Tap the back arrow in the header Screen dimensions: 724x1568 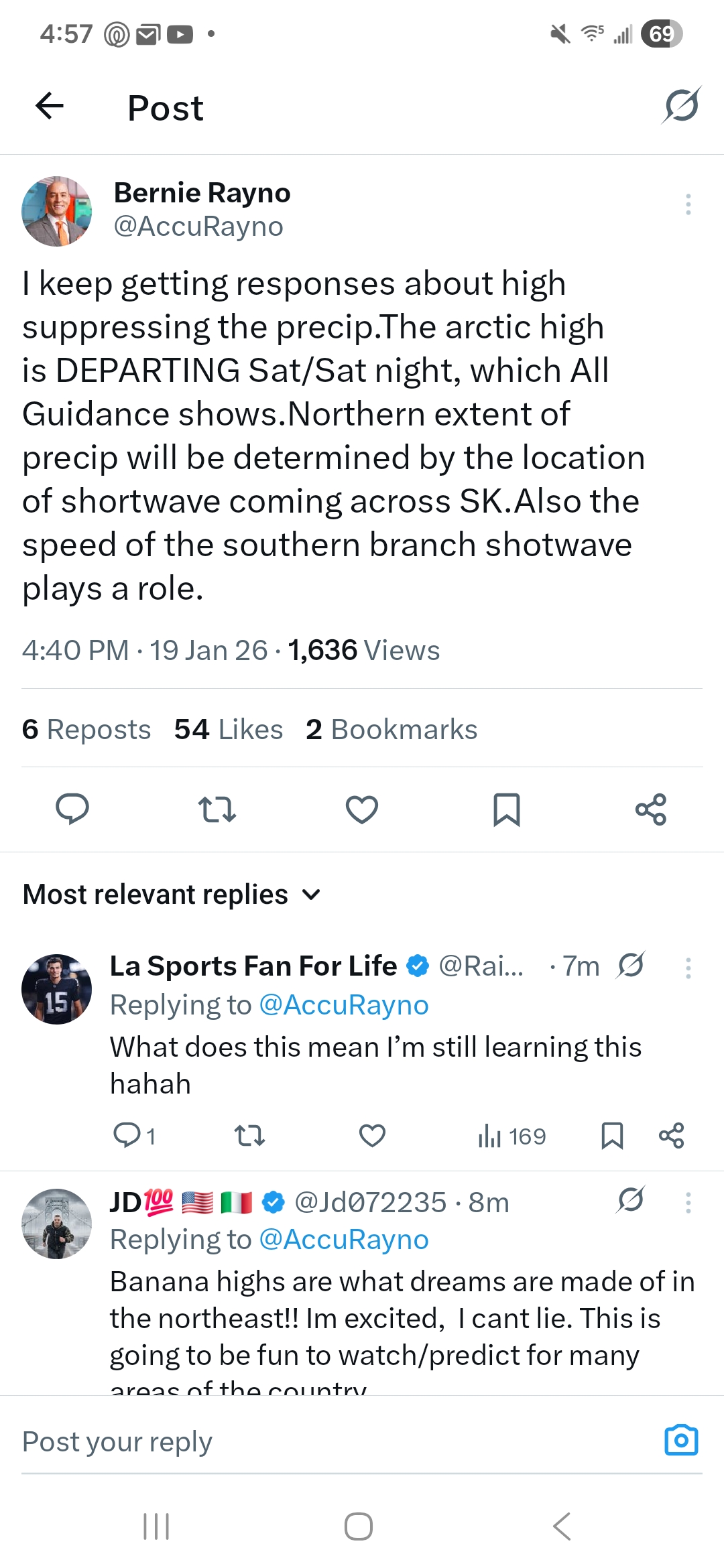[50, 106]
